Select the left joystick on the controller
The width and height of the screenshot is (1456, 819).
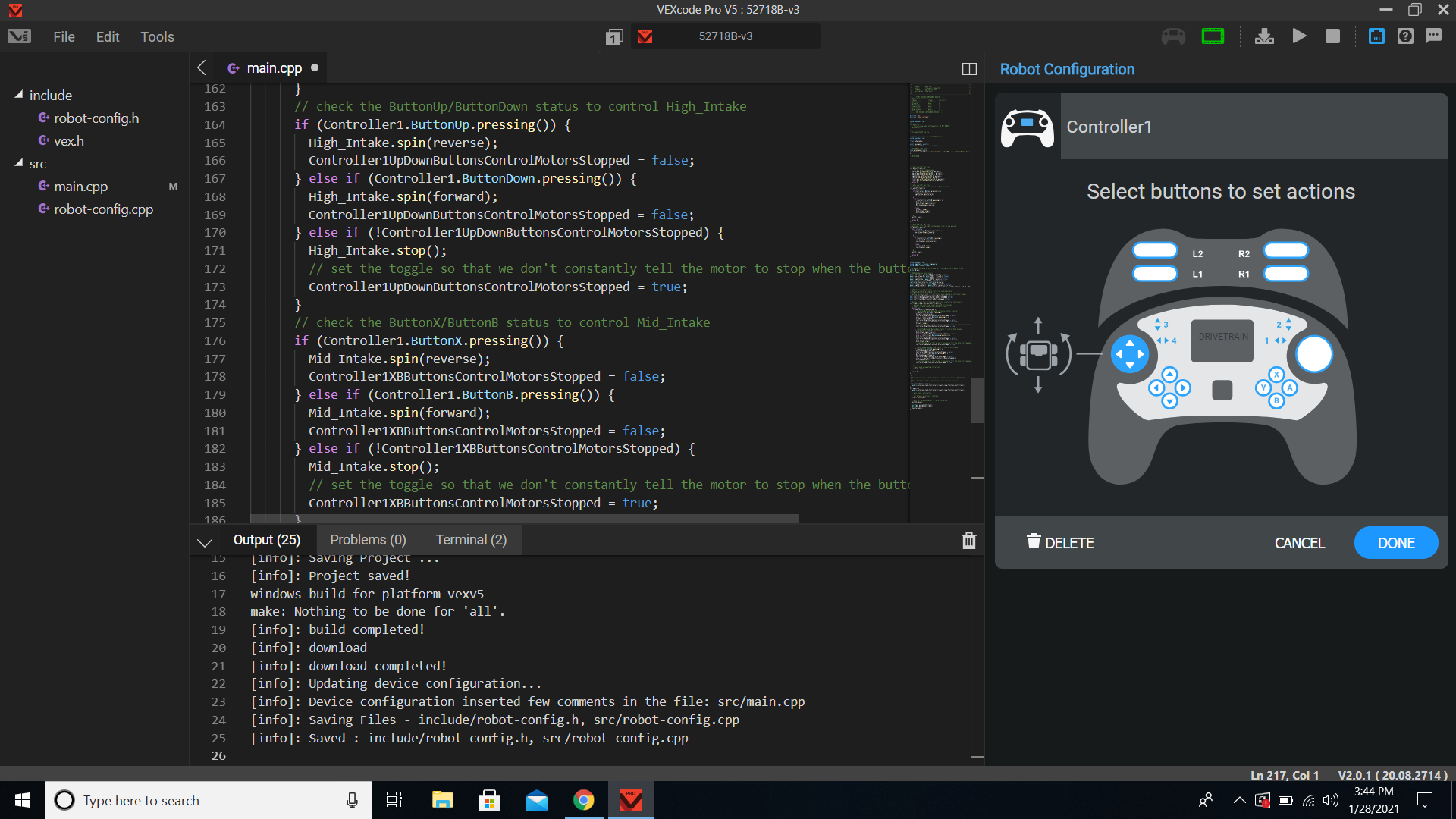1130,354
